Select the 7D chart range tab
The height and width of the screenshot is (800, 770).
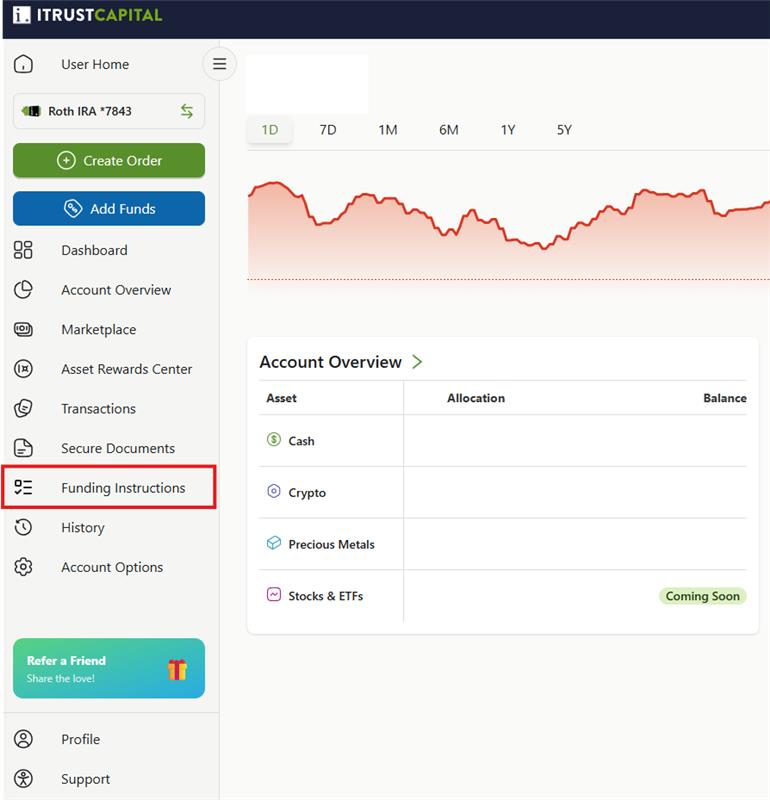[x=328, y=130]
